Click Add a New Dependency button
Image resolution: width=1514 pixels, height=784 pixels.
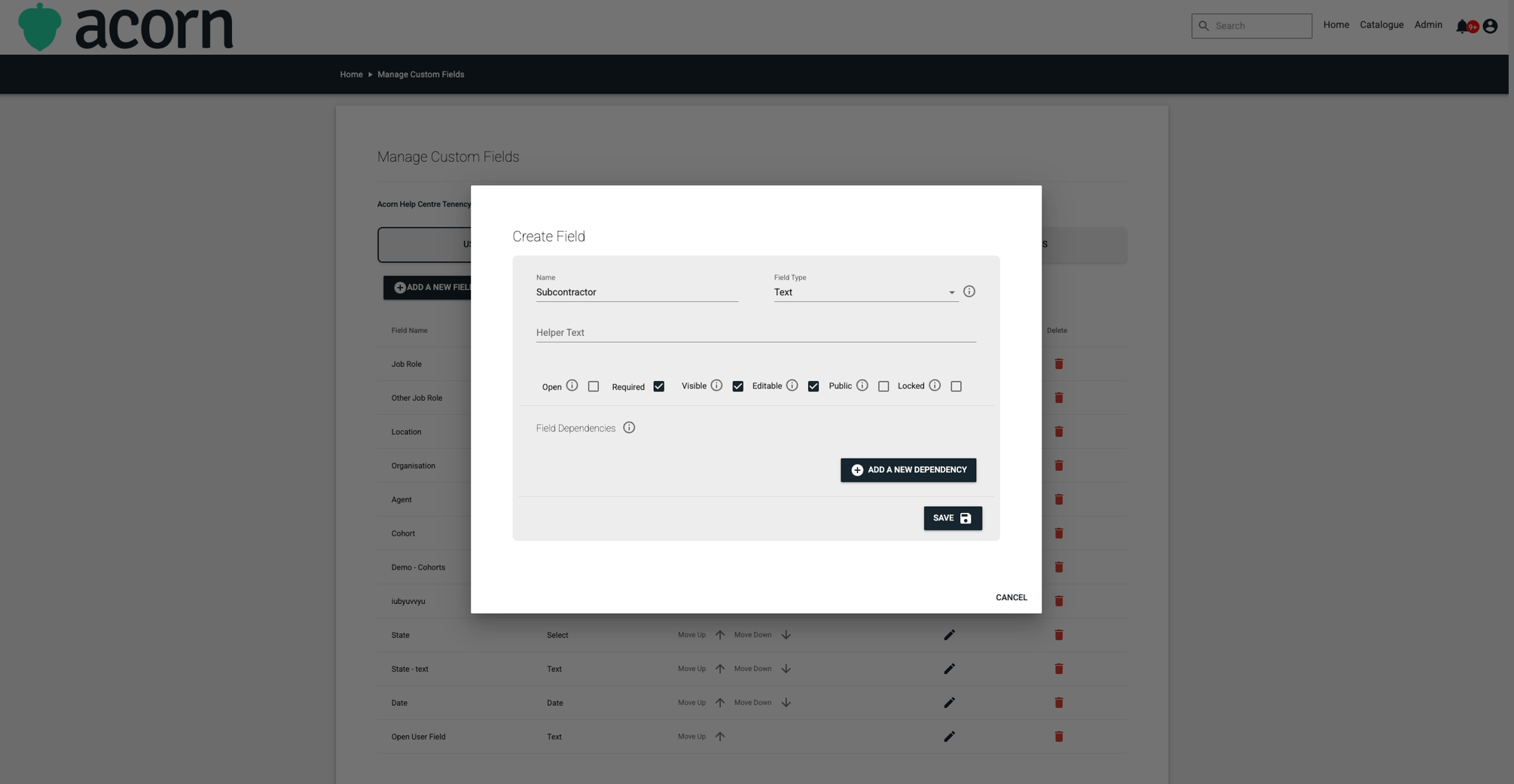908,470
